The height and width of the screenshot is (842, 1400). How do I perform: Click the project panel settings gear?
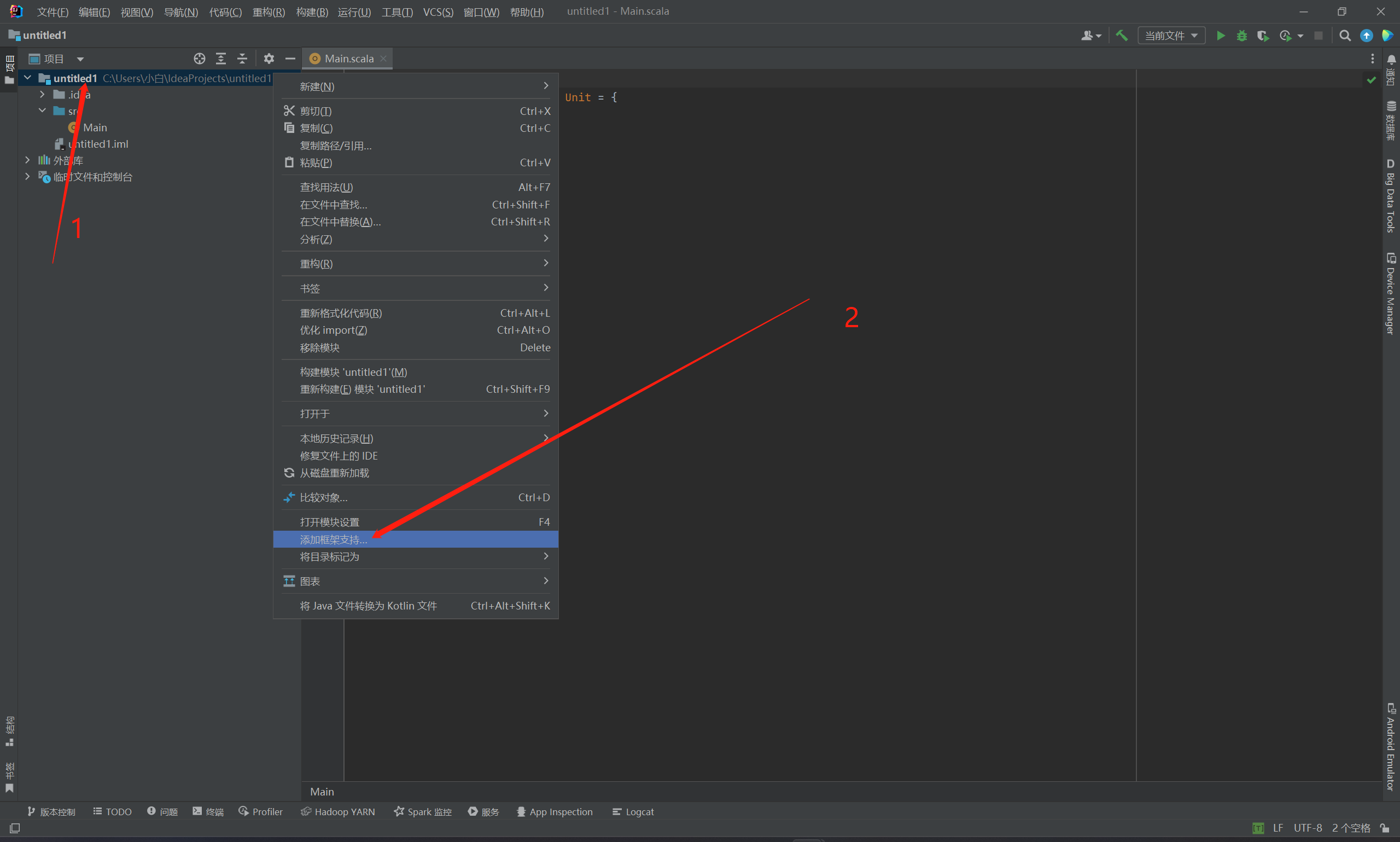pos(269,59)
